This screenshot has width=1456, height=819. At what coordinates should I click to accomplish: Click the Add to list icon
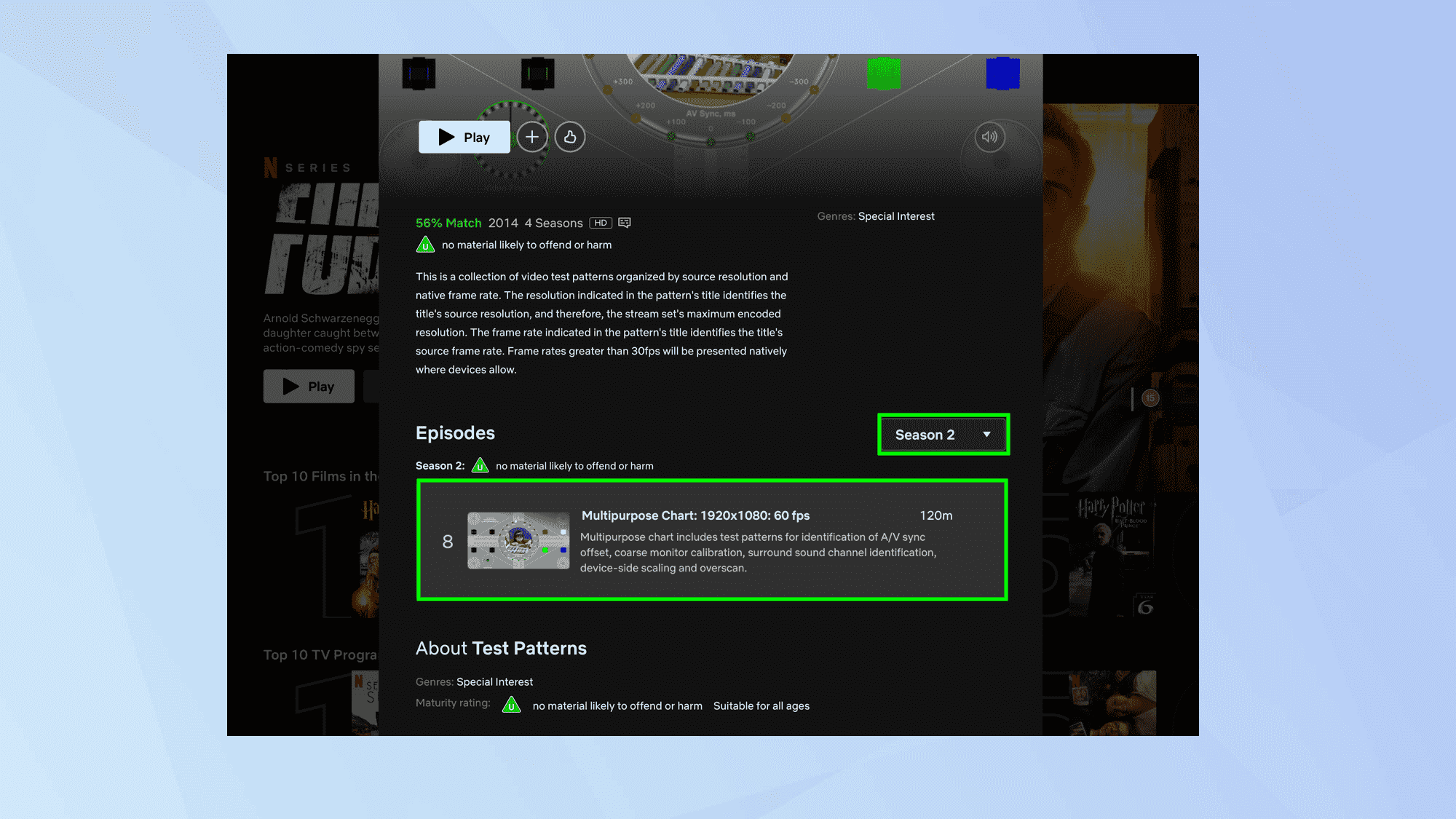pyautogui.click(x=532, y=137)
